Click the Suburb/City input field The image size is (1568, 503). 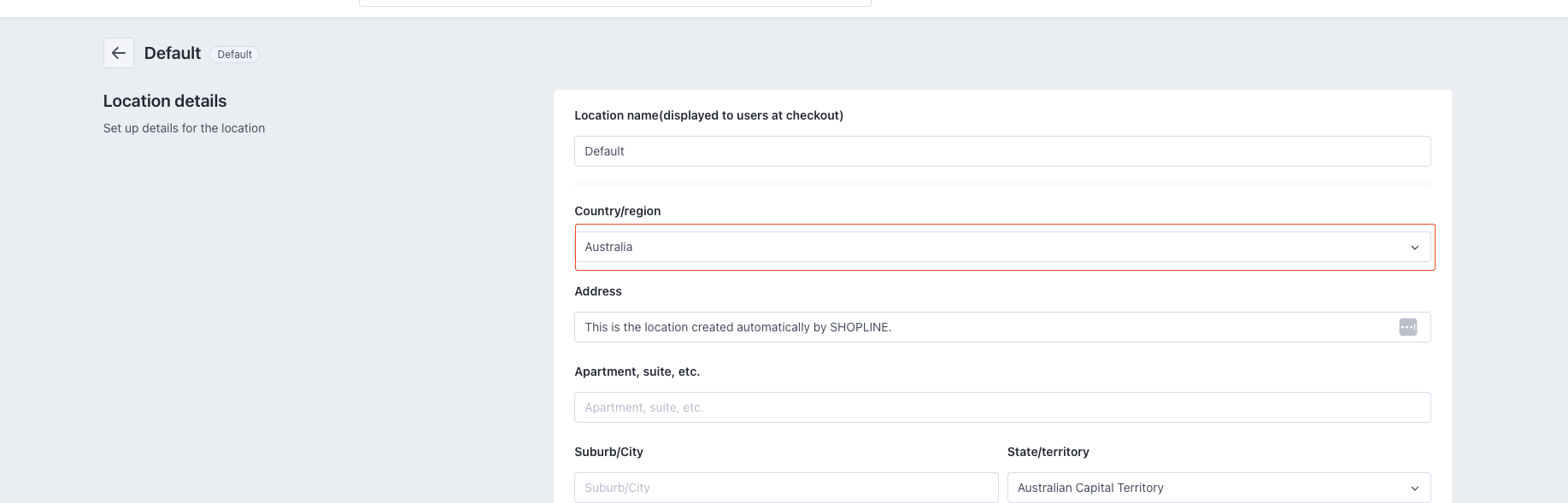(785, 488)
